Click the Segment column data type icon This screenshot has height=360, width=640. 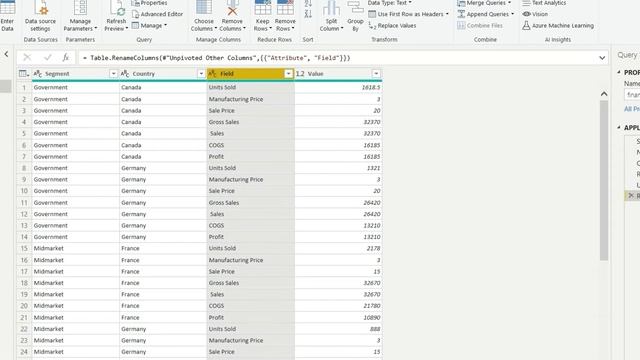(38, 73)
